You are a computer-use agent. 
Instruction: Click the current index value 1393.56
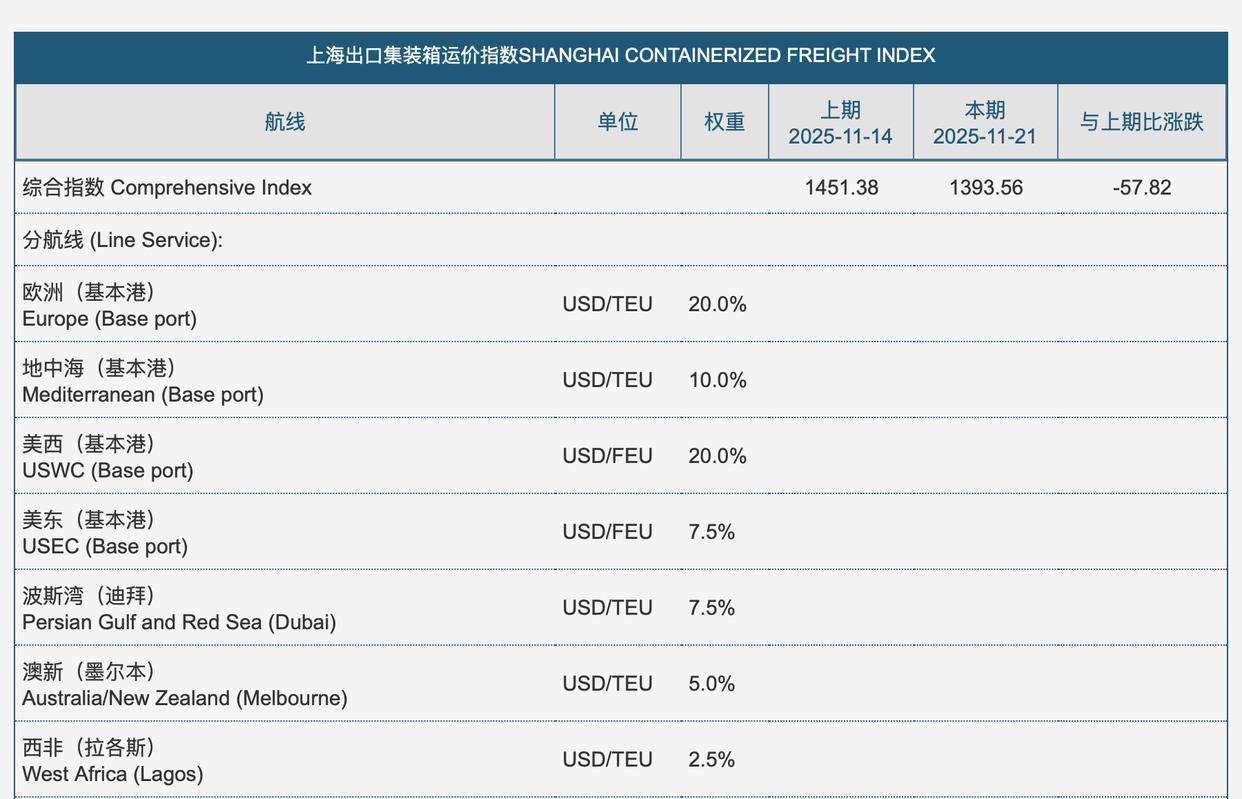(985, 188)
